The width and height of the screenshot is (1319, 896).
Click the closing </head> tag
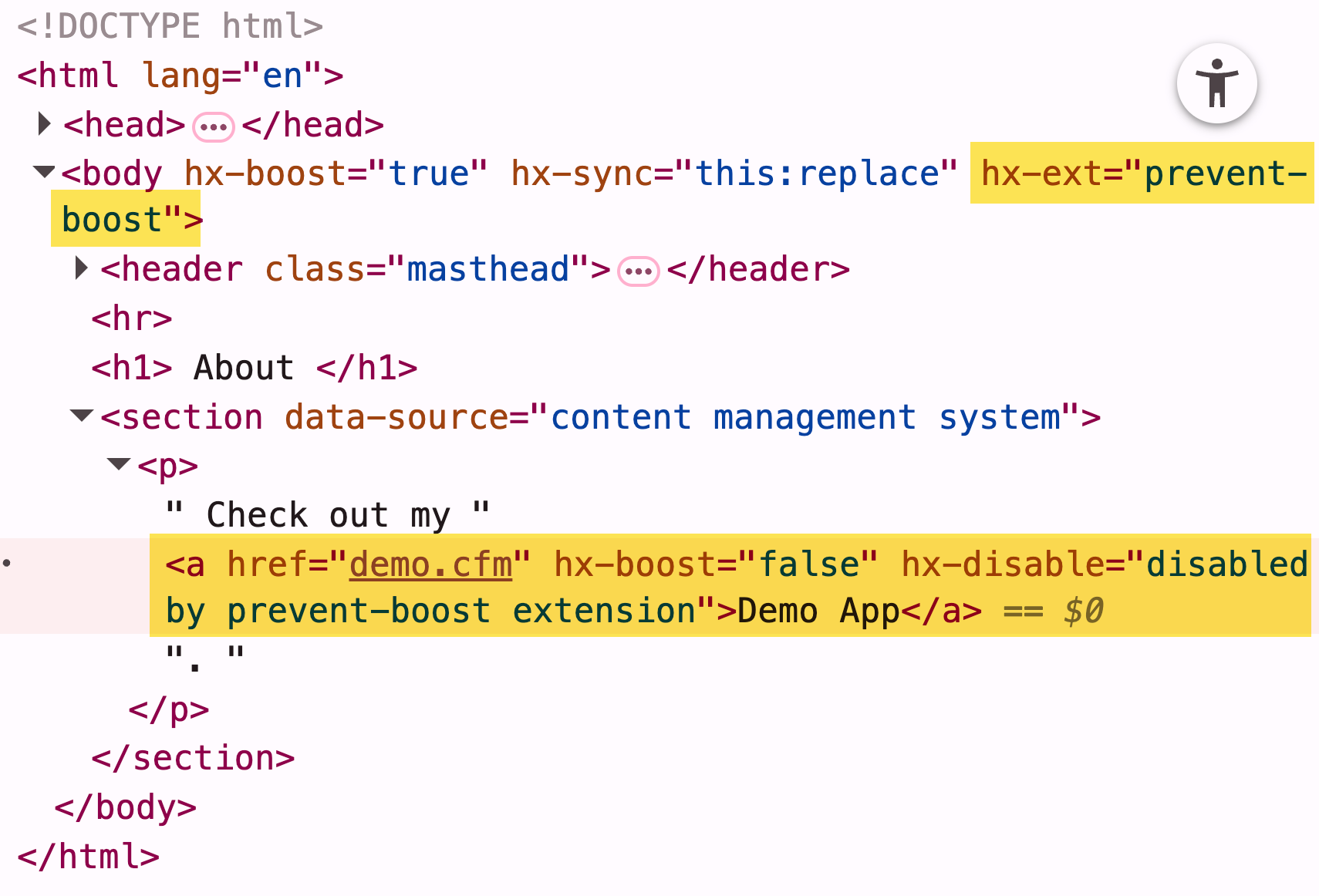pos(313,125)
